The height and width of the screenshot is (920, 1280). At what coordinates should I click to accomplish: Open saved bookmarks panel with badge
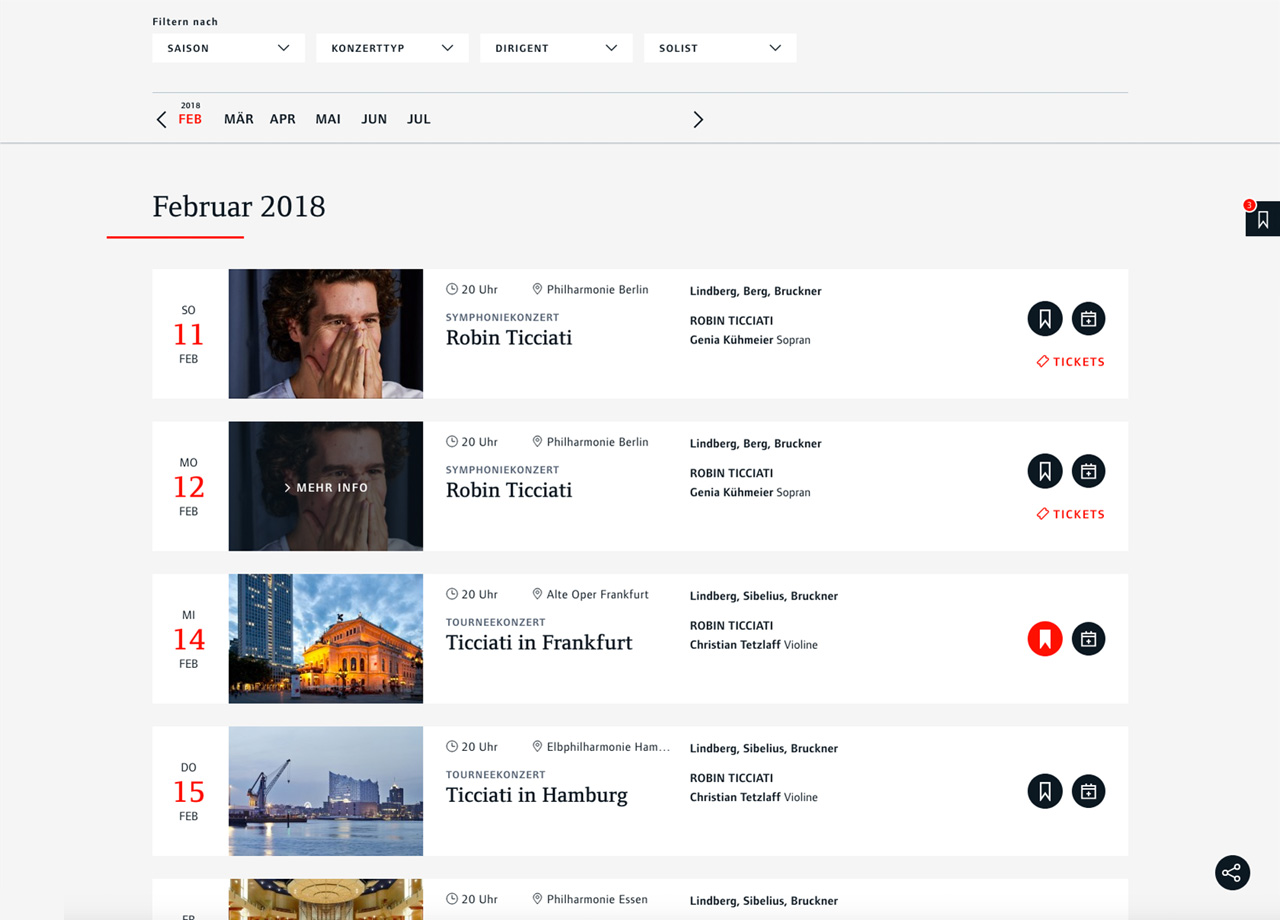[1262, 218]
